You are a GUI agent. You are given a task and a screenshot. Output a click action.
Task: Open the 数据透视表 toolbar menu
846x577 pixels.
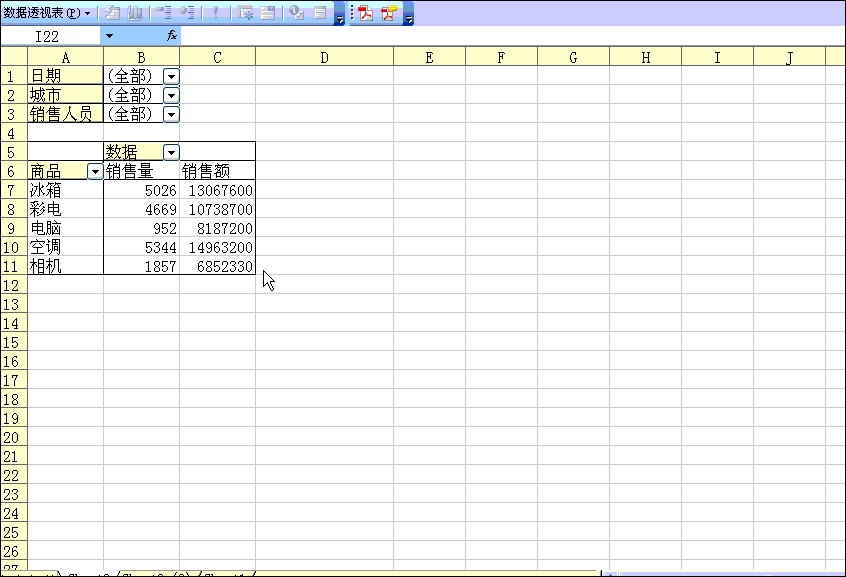[46, 13]
